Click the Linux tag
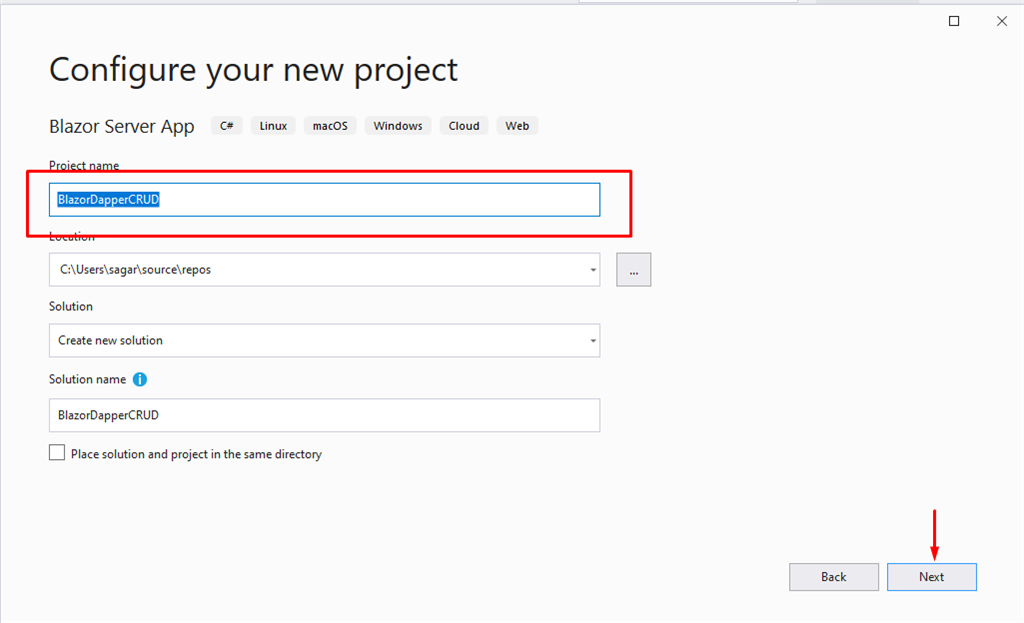This screenshot has width=1024, height=623. [x=273, y=126]
